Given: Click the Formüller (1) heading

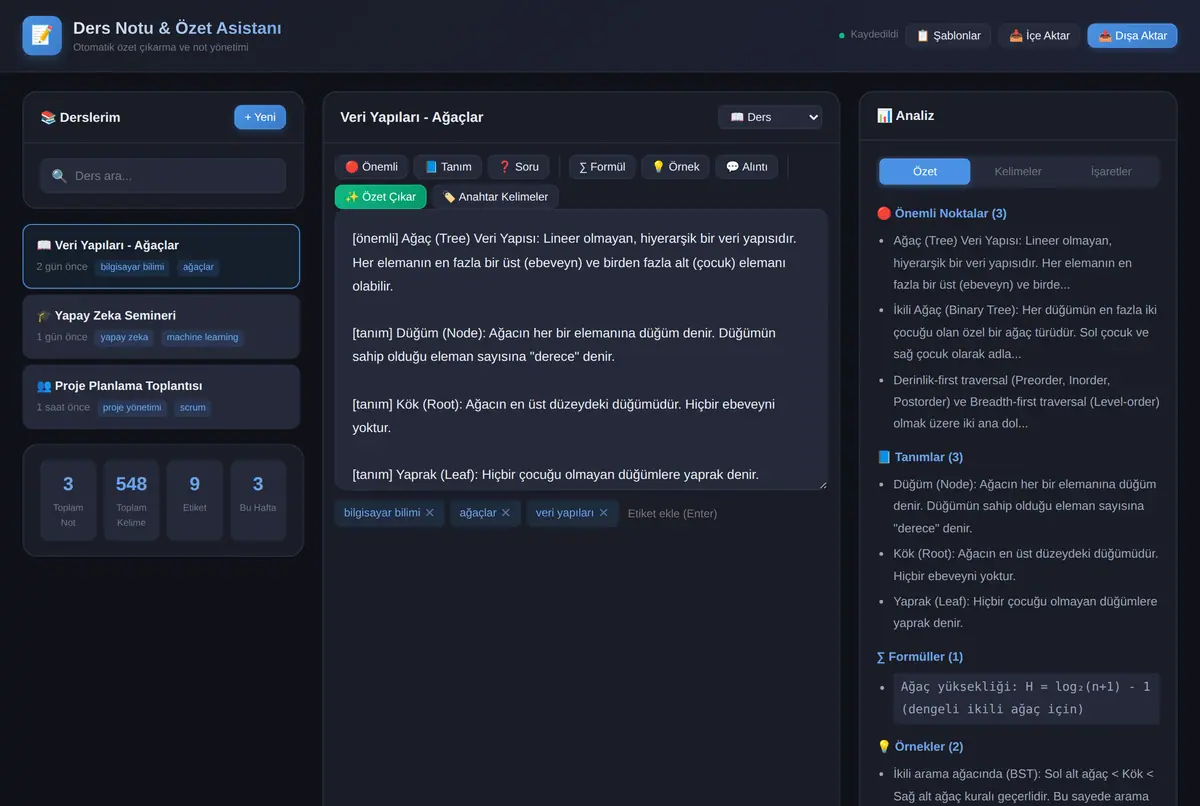Looking at the screenshot, I should (x=920, y=657).
